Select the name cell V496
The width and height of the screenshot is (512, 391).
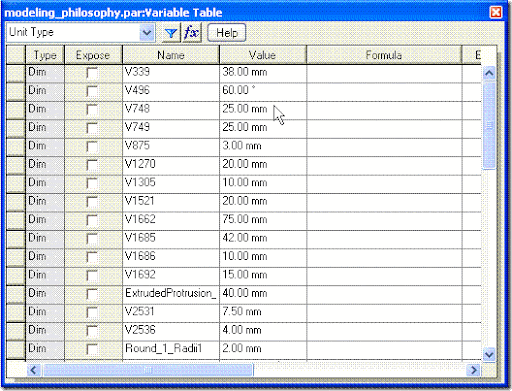tap(171, 91)
